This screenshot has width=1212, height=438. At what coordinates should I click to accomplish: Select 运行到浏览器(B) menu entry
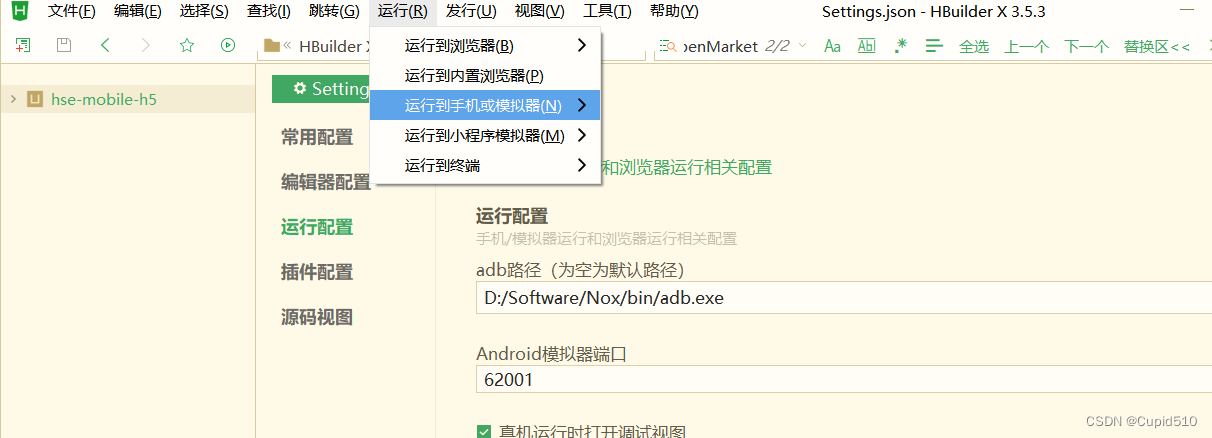(x=485, y=46)
